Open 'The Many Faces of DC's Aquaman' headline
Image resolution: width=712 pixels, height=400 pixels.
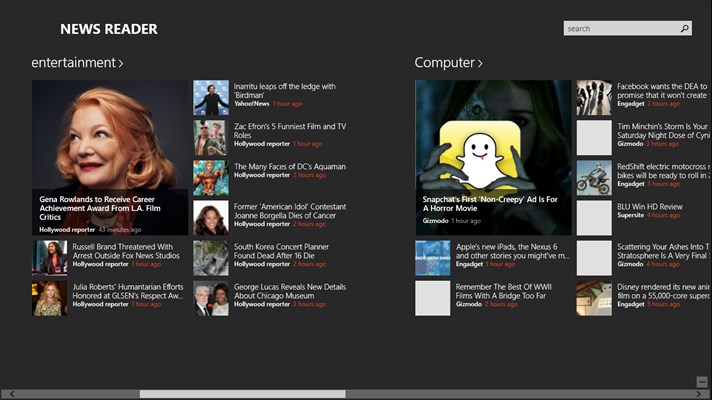(x=290, y=167)
